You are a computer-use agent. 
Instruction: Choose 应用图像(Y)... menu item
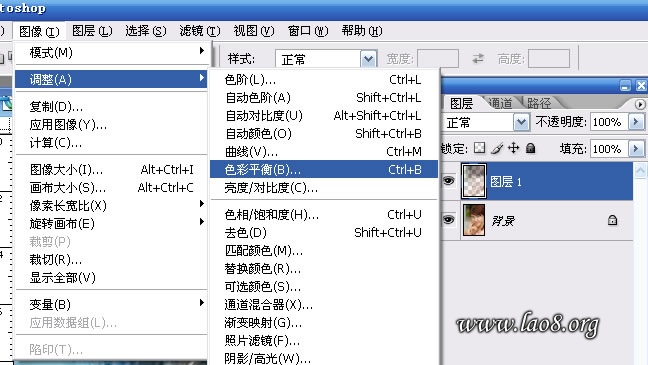click(x=111, y=124)
